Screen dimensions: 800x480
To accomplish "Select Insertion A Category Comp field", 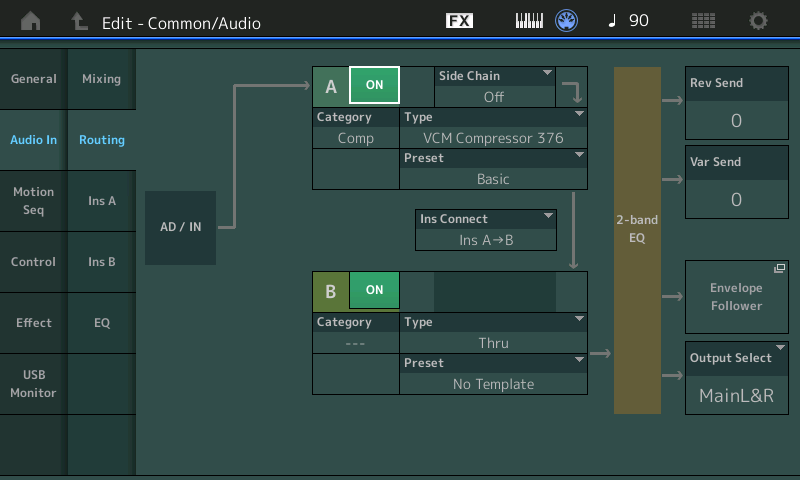I will tap(356, 138).
